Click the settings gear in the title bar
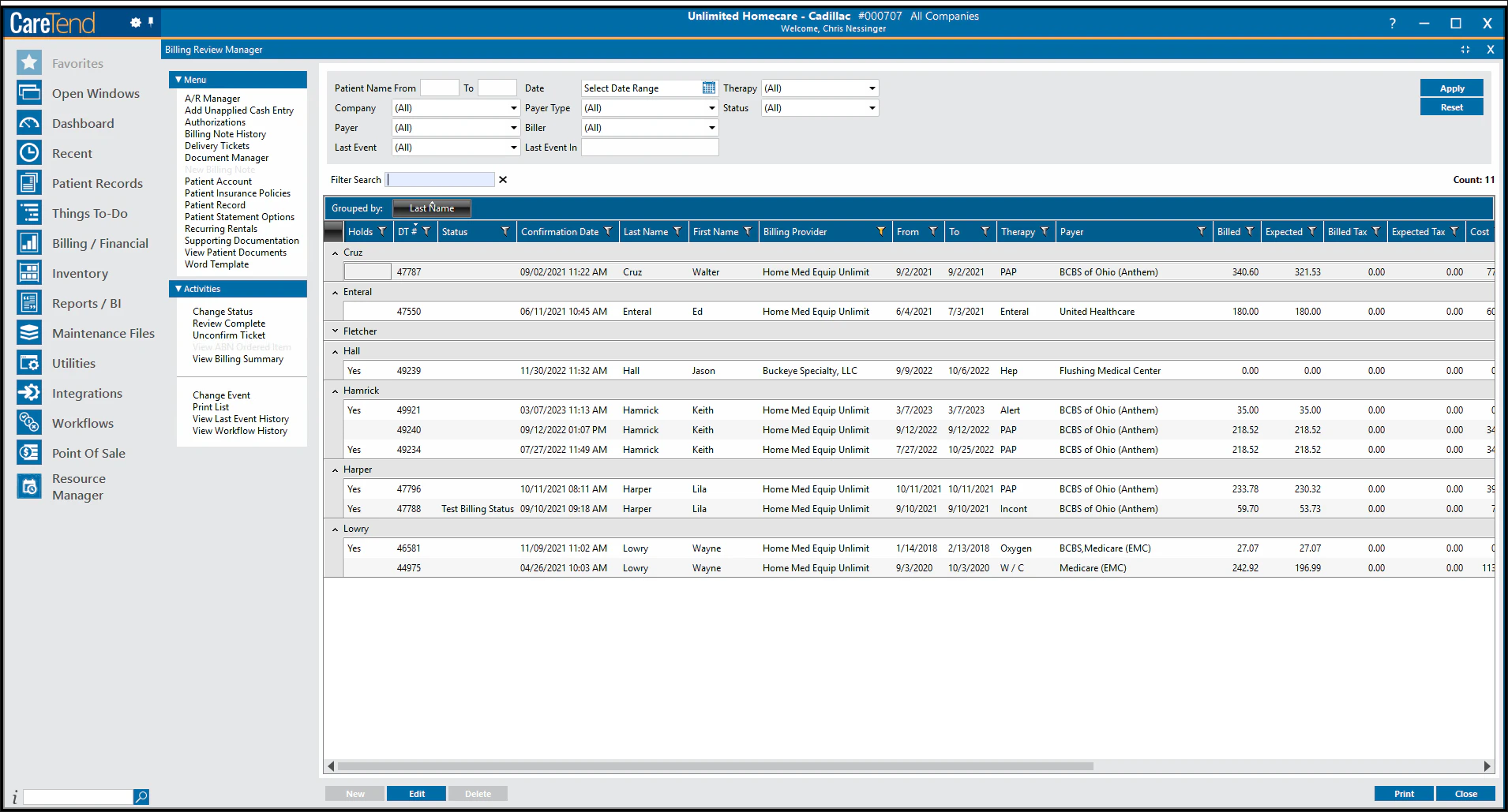 tap(134, 22)
